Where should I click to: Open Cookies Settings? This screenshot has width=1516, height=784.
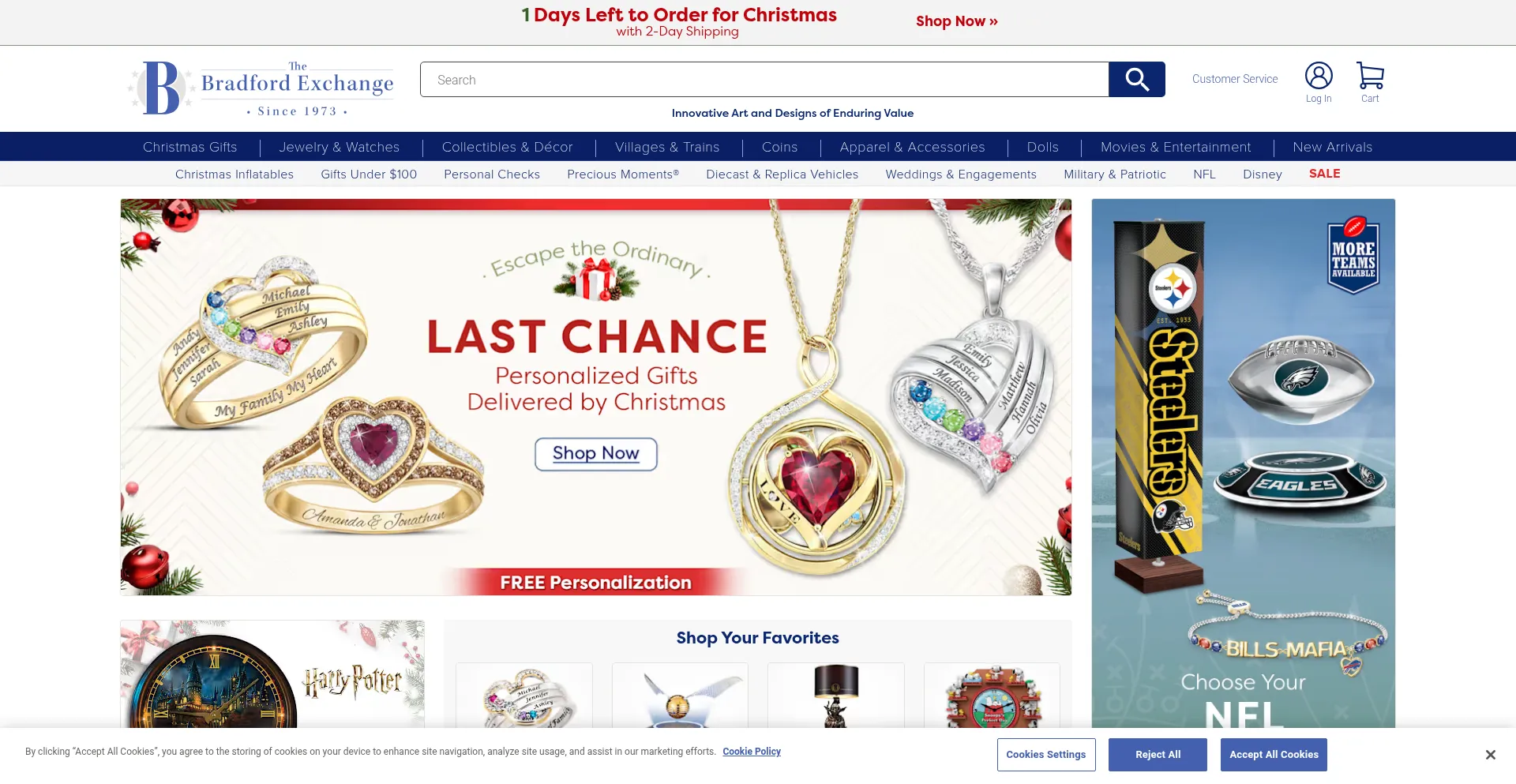(x=1046, y=755)
